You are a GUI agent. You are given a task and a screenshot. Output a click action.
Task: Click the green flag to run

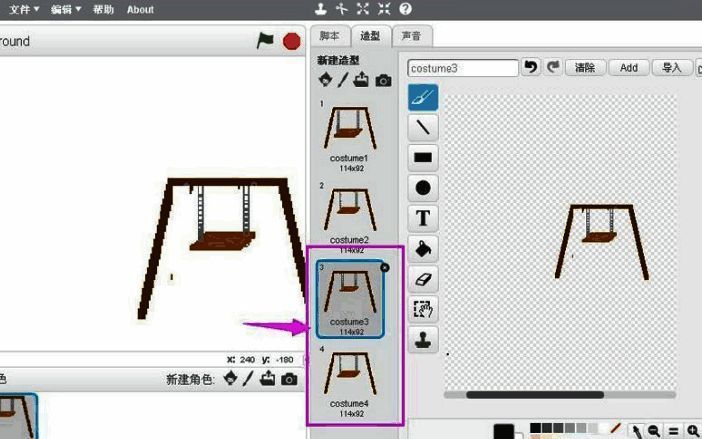click(265, 41)
